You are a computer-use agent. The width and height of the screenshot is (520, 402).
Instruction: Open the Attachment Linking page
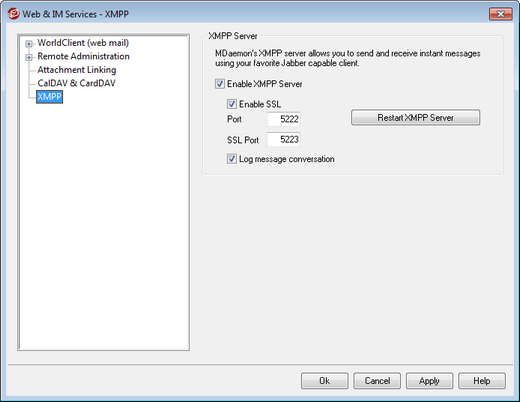[77, 70]
